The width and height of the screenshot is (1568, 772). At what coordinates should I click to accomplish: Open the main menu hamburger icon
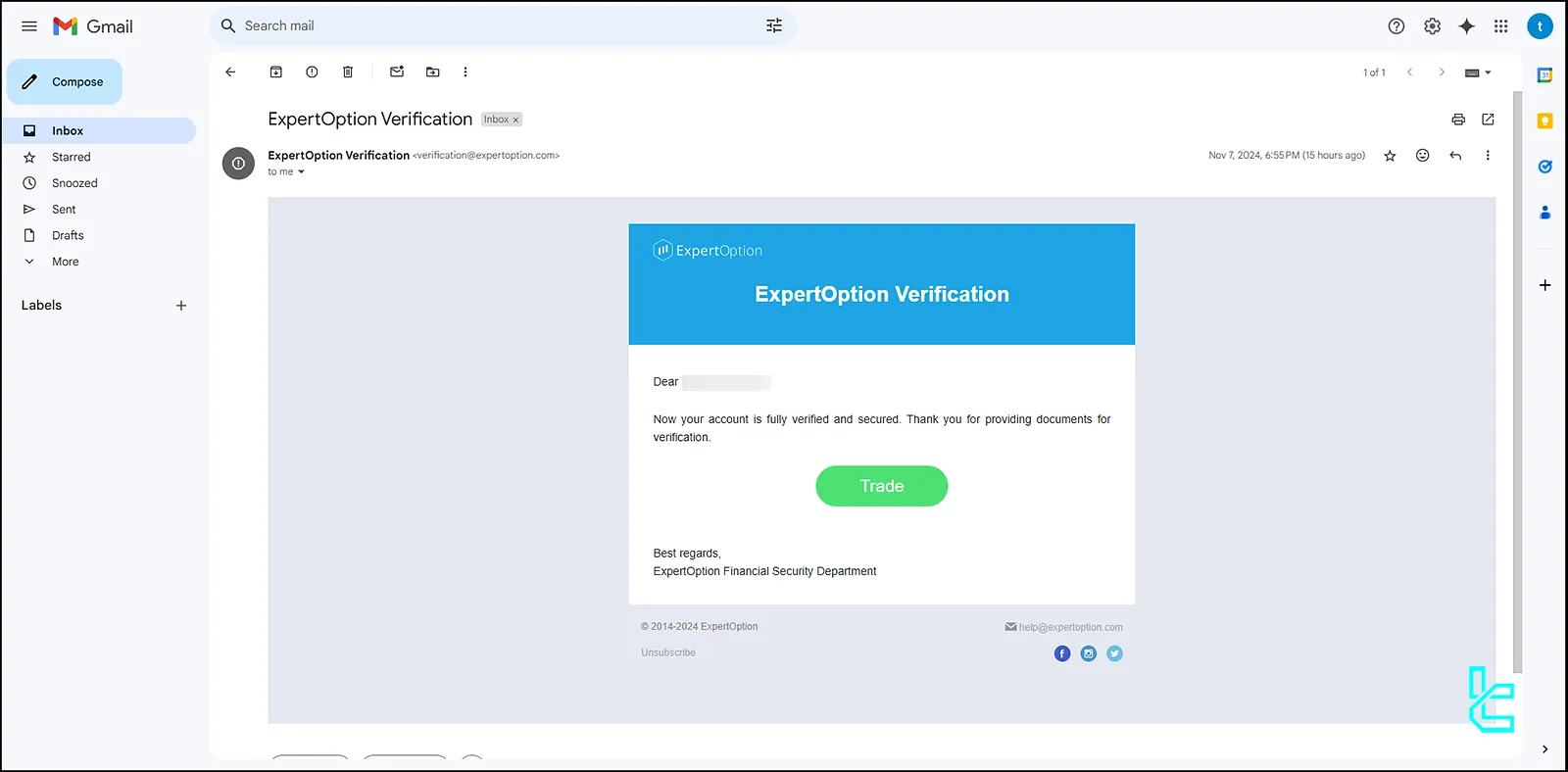(x=29, y=26)
